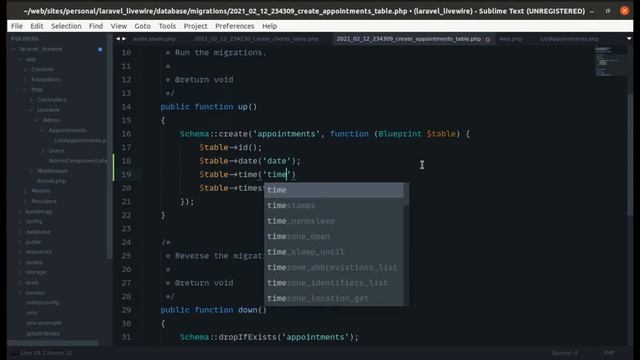Switch to the create_clients_table.php tab
This screenshot has height=360, width=640.
[256, 39]
